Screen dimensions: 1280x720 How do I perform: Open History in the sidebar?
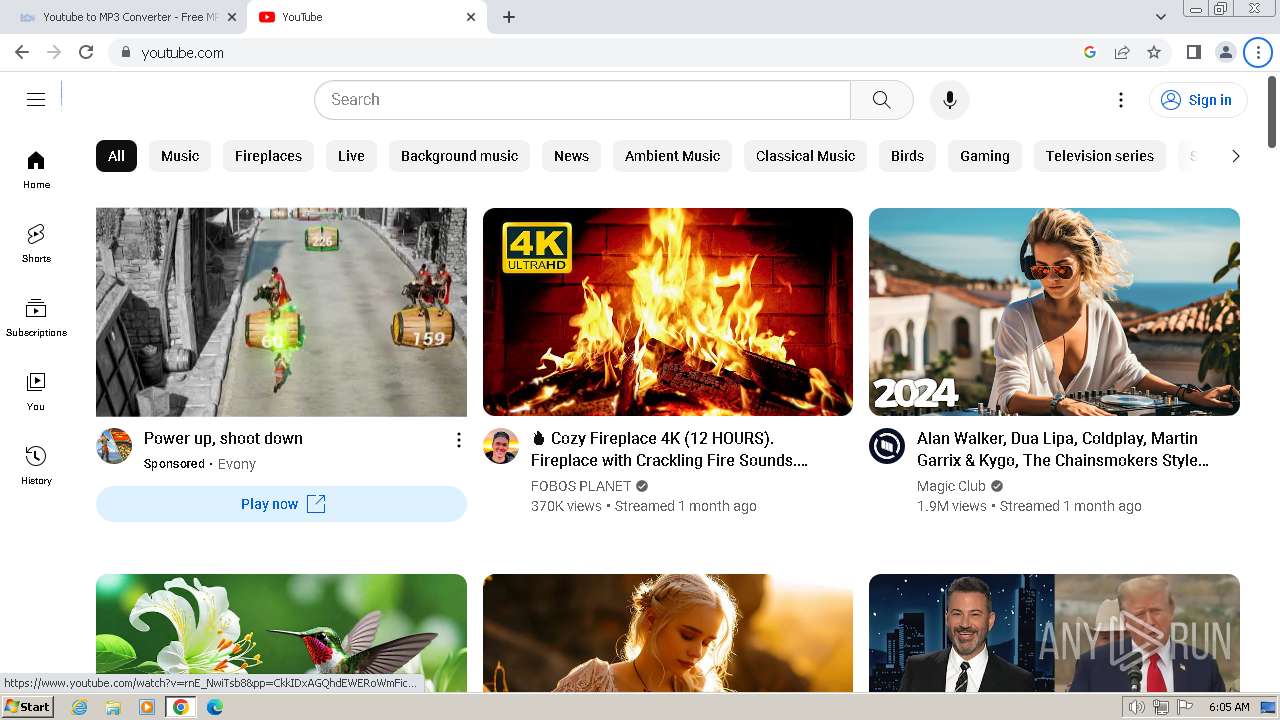36,466
